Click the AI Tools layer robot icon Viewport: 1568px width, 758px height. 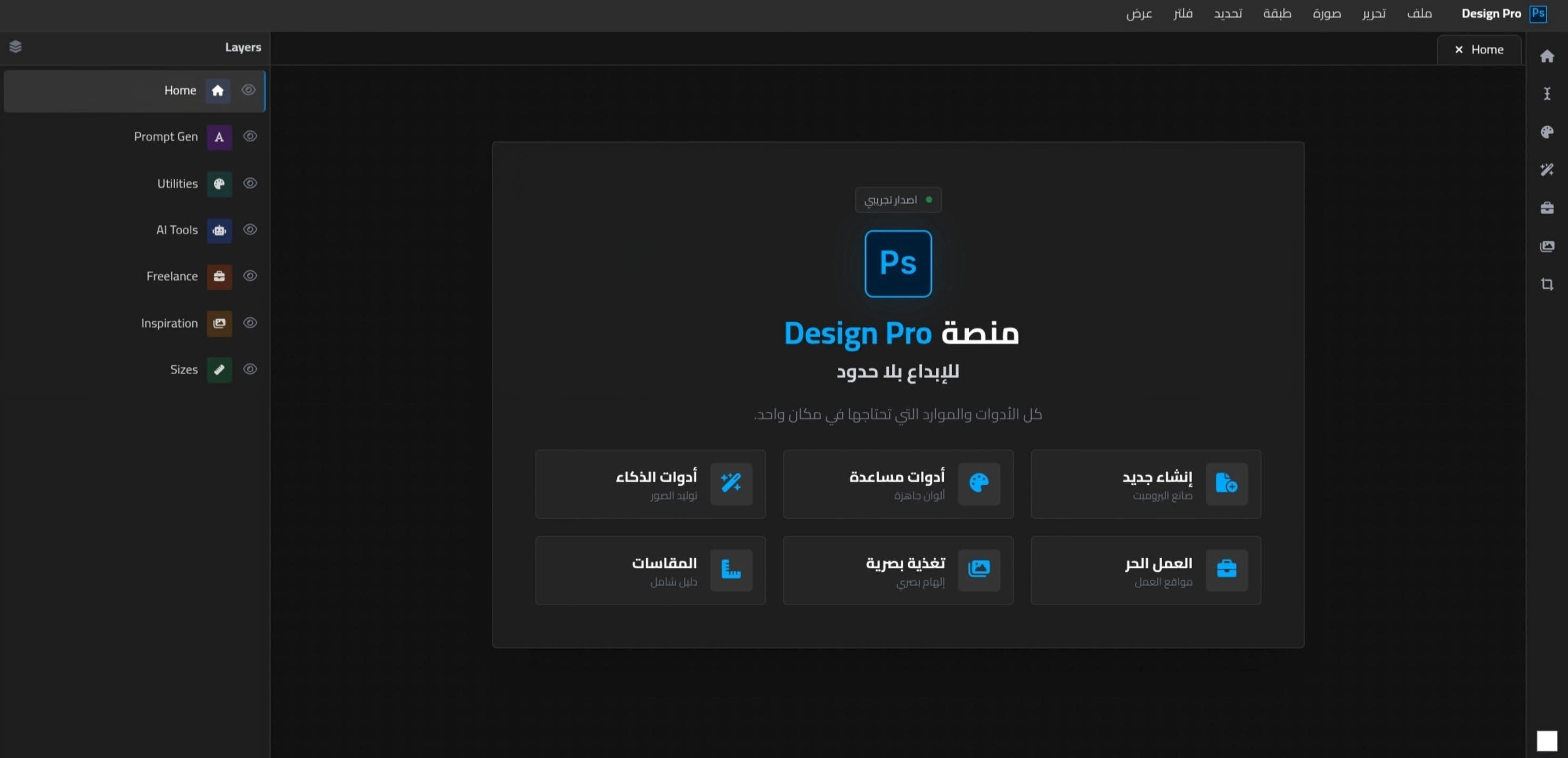point(219,230)
